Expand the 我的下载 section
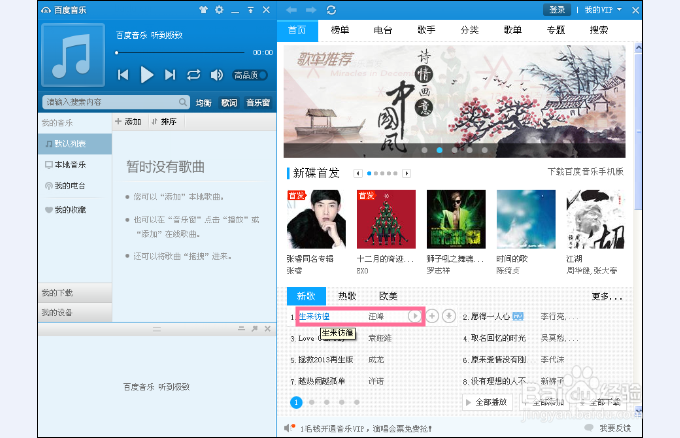Screen dimensions: 680x438 click(75, 293)
